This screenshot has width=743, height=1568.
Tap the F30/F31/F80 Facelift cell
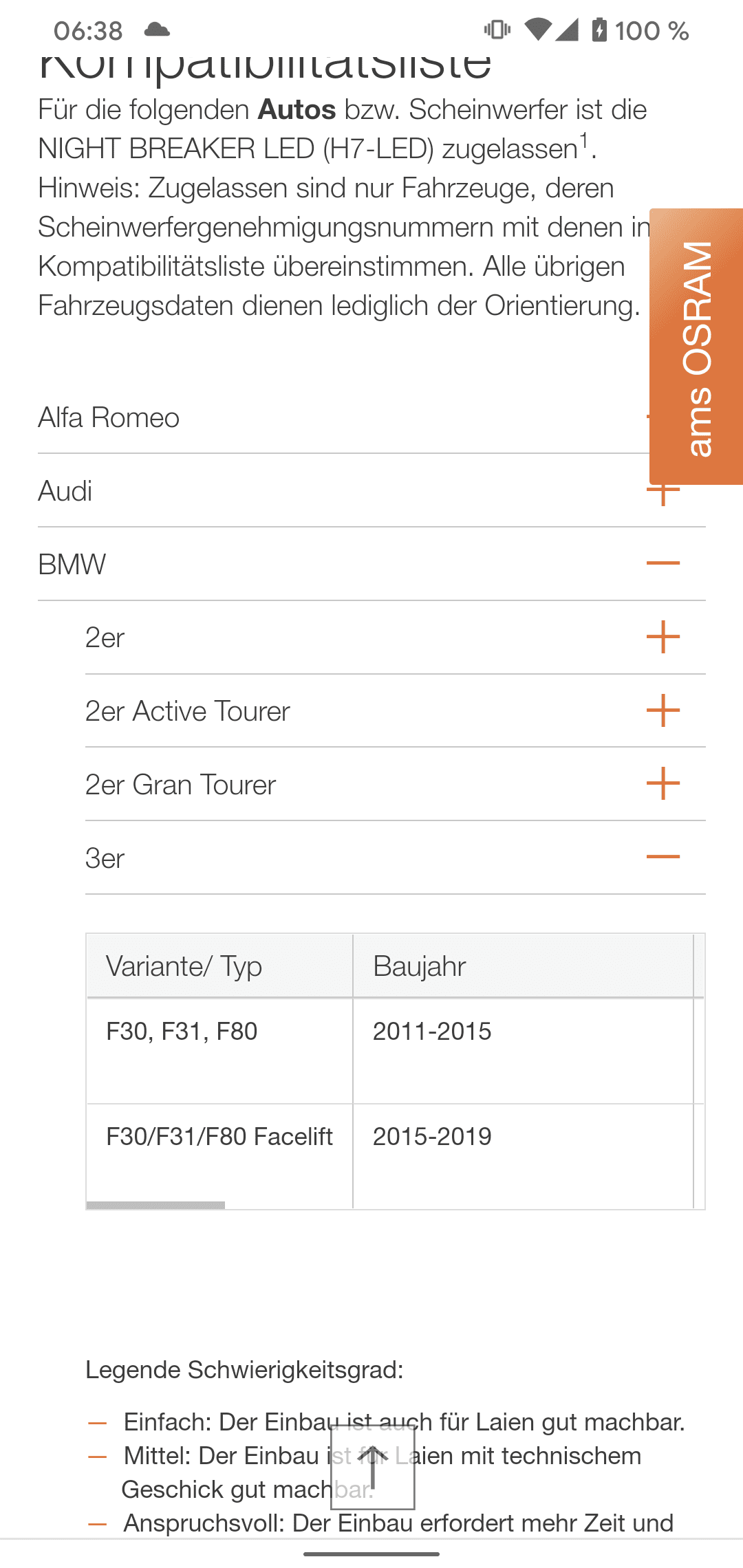[x=219, y=1155]
